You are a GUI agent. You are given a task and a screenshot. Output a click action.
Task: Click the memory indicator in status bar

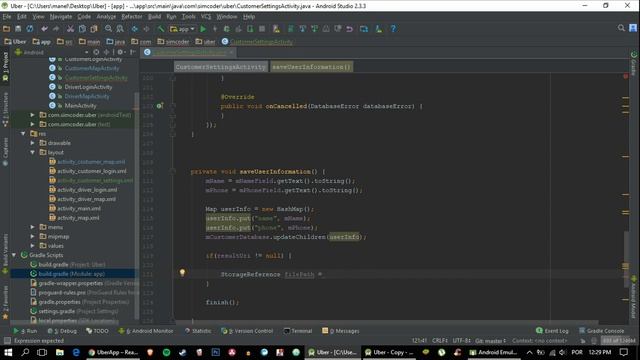618,340
